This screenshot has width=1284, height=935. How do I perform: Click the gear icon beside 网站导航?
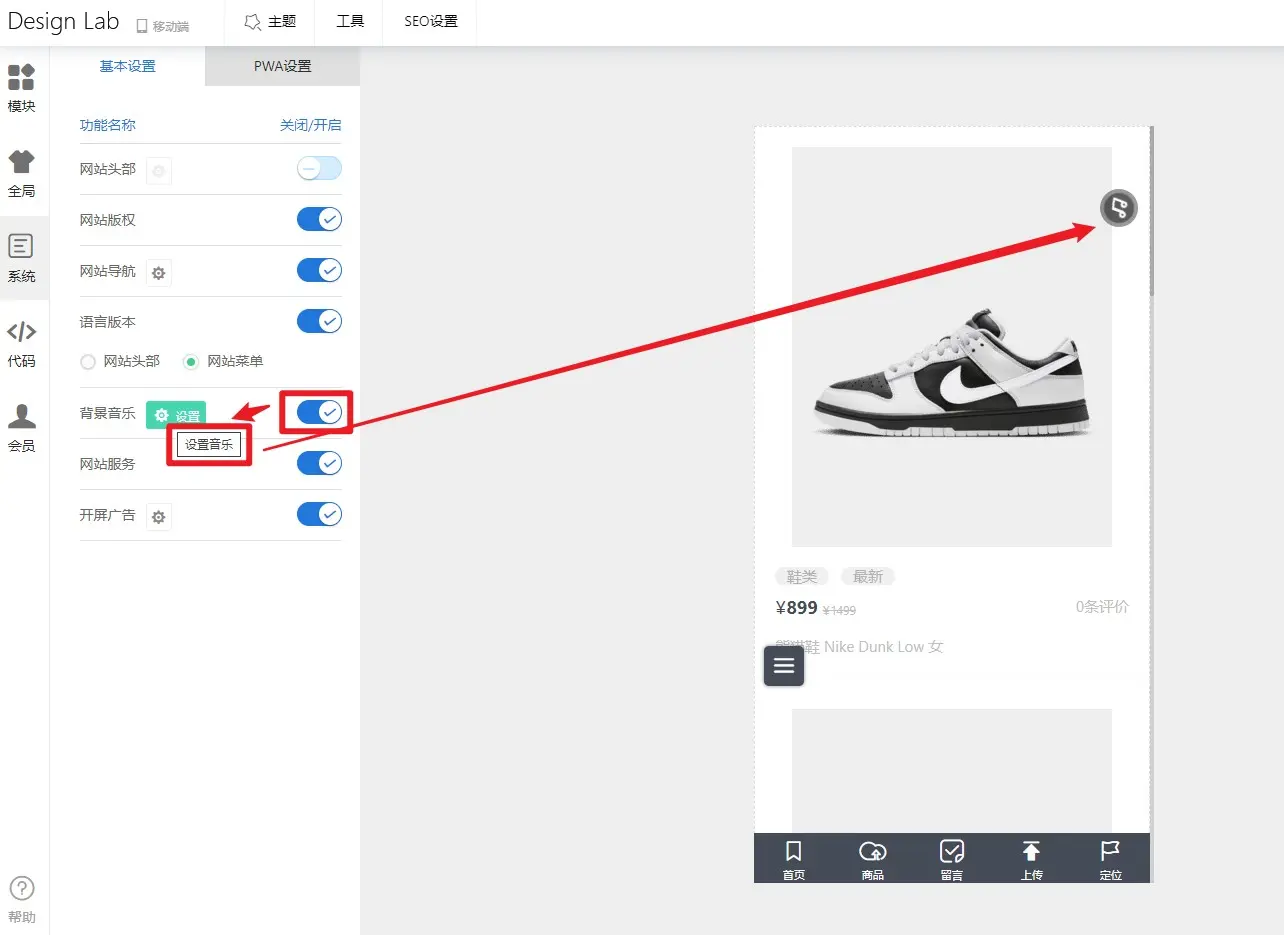tap(159, 272)
